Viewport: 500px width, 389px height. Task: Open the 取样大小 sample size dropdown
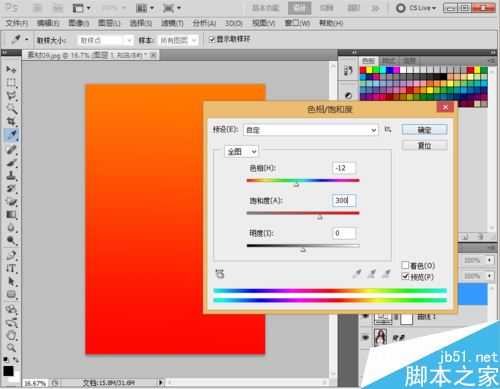point(106,40)
